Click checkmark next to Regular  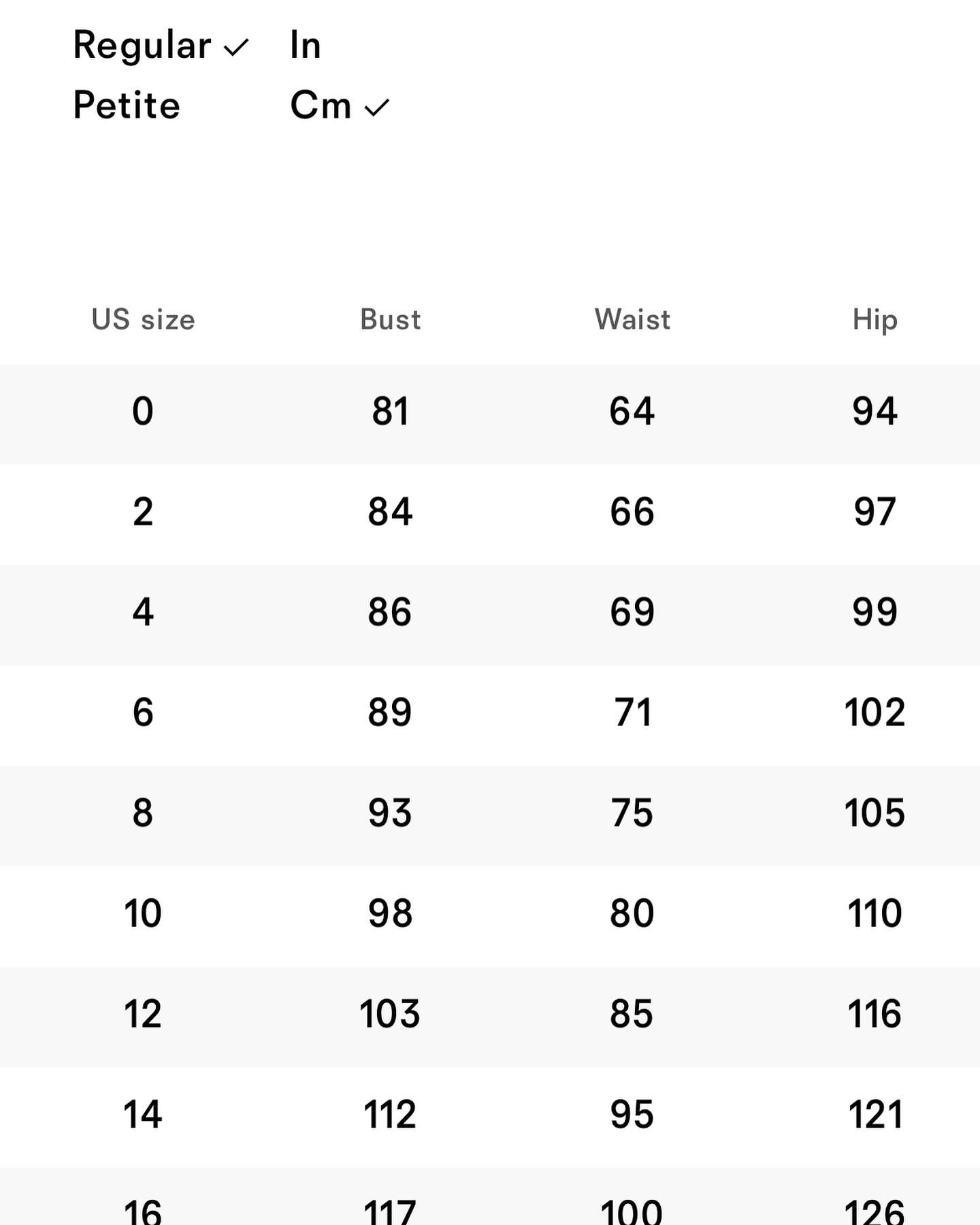coord(236,48)
